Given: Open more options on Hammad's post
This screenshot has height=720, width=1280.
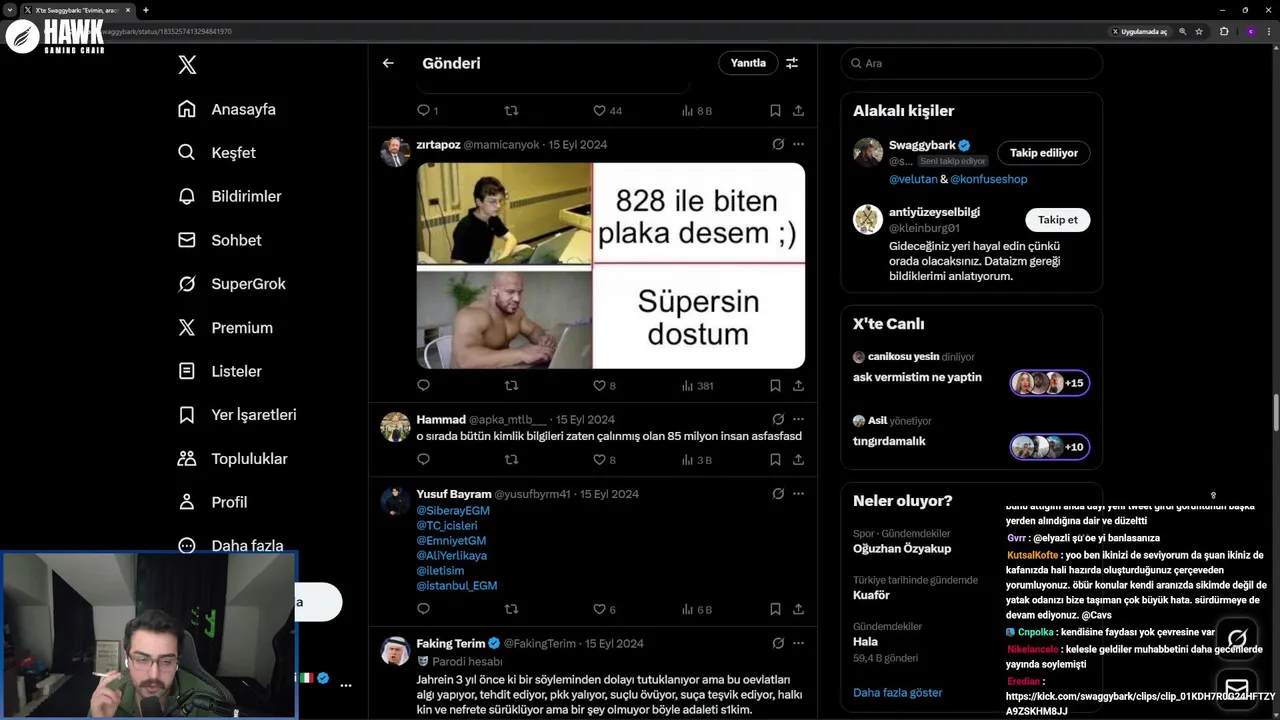Looking at the screenshot, I should coord(798,419).
